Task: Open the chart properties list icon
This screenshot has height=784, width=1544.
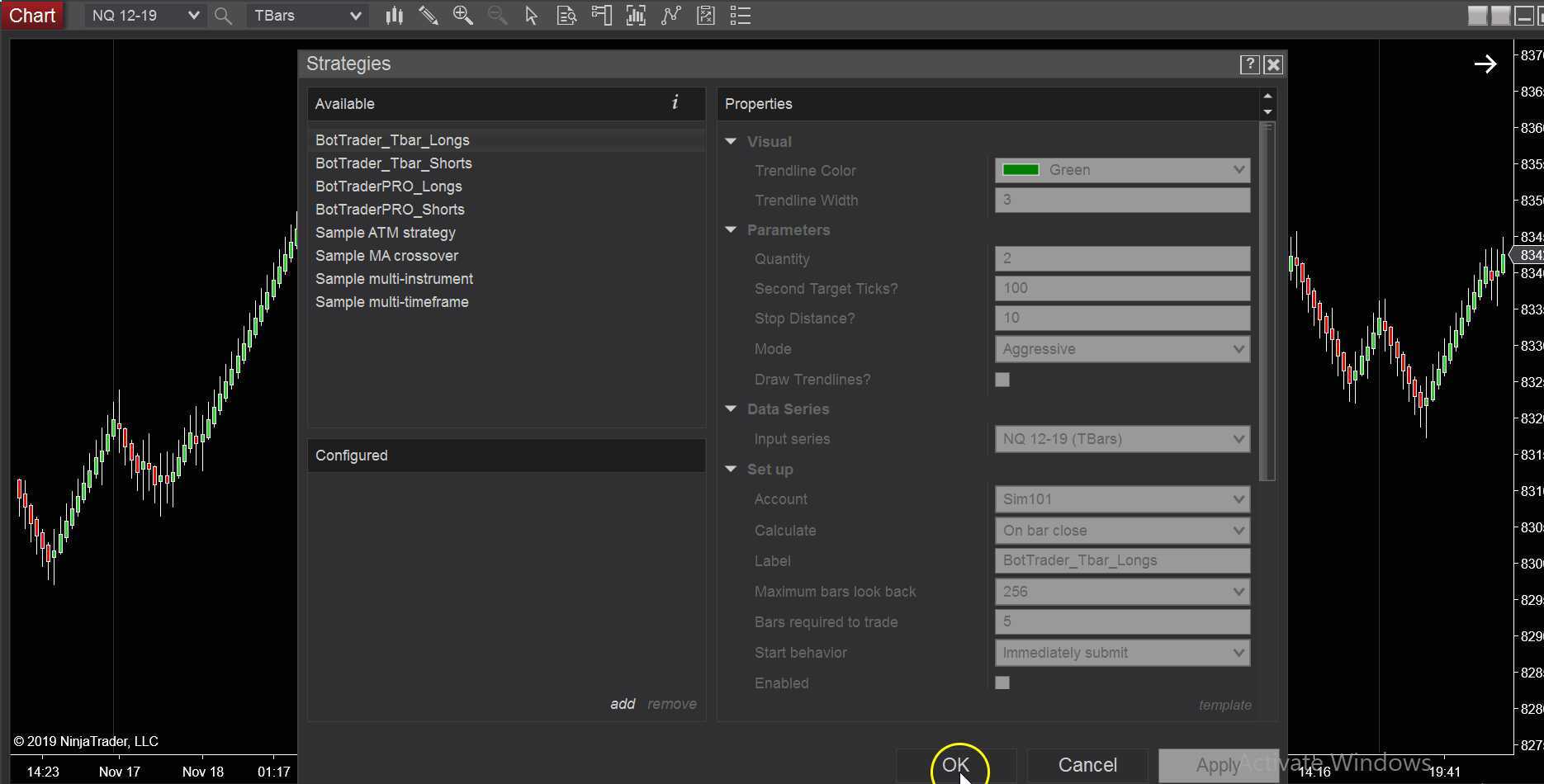Action: coord(741,16)
